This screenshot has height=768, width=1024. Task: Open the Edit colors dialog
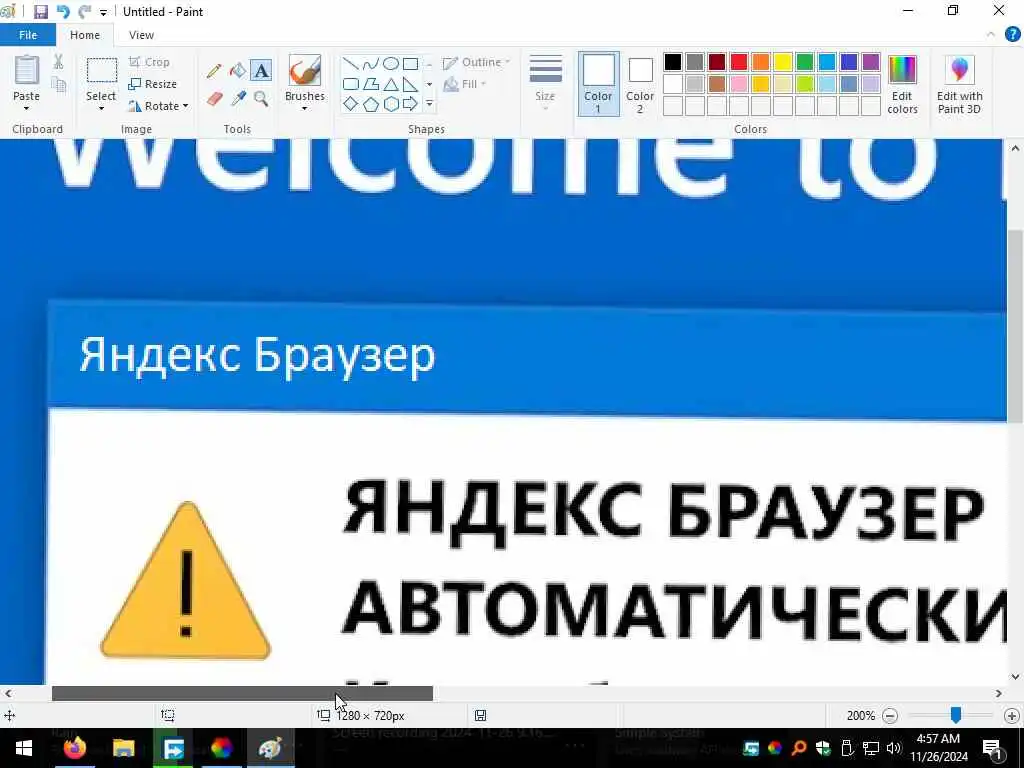click(903, 84)
